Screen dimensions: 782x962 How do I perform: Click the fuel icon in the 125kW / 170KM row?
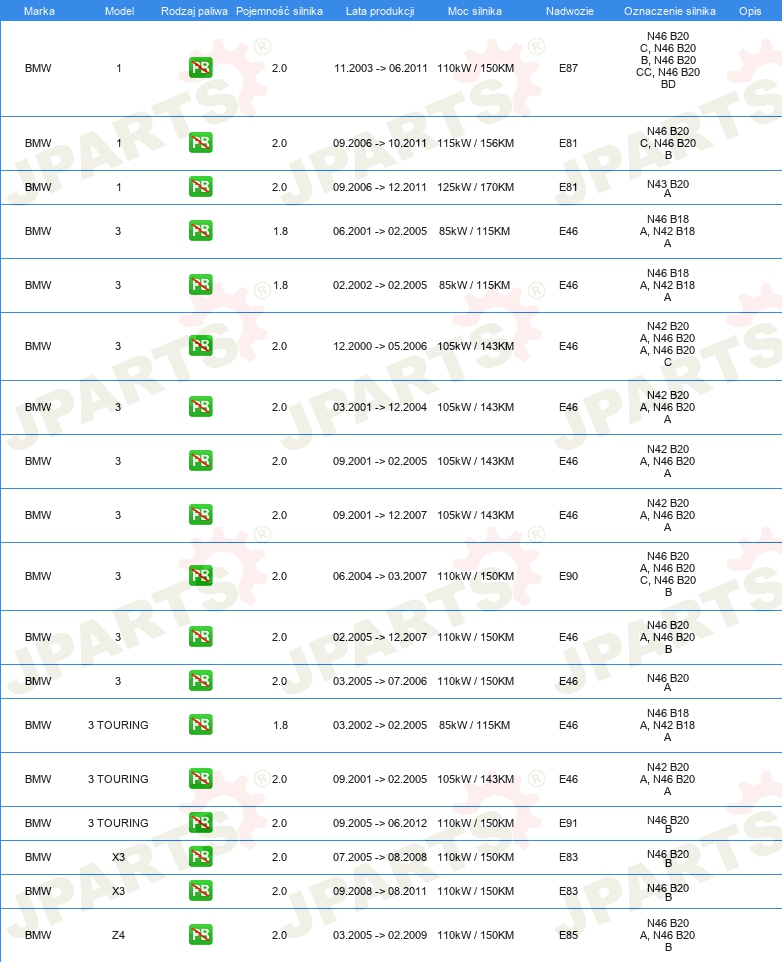click(x=201, y=187)
